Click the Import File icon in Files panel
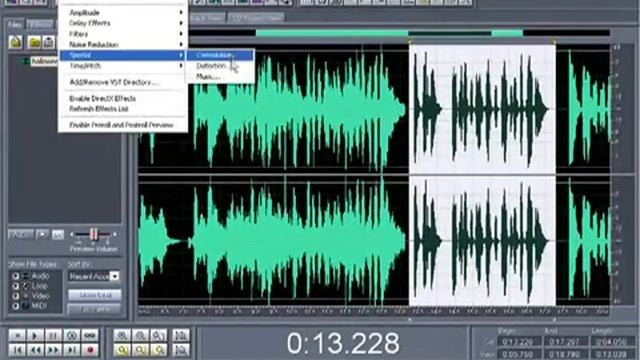The height and width of the screenshot is (360, 640). [16, 42]
